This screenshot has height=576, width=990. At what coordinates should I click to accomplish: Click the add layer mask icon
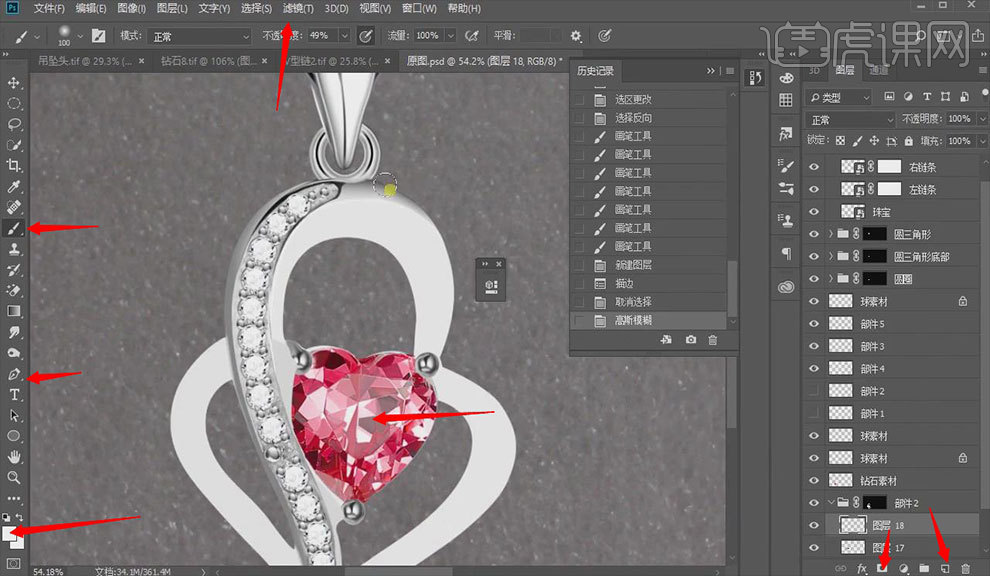tap(883, 568)
